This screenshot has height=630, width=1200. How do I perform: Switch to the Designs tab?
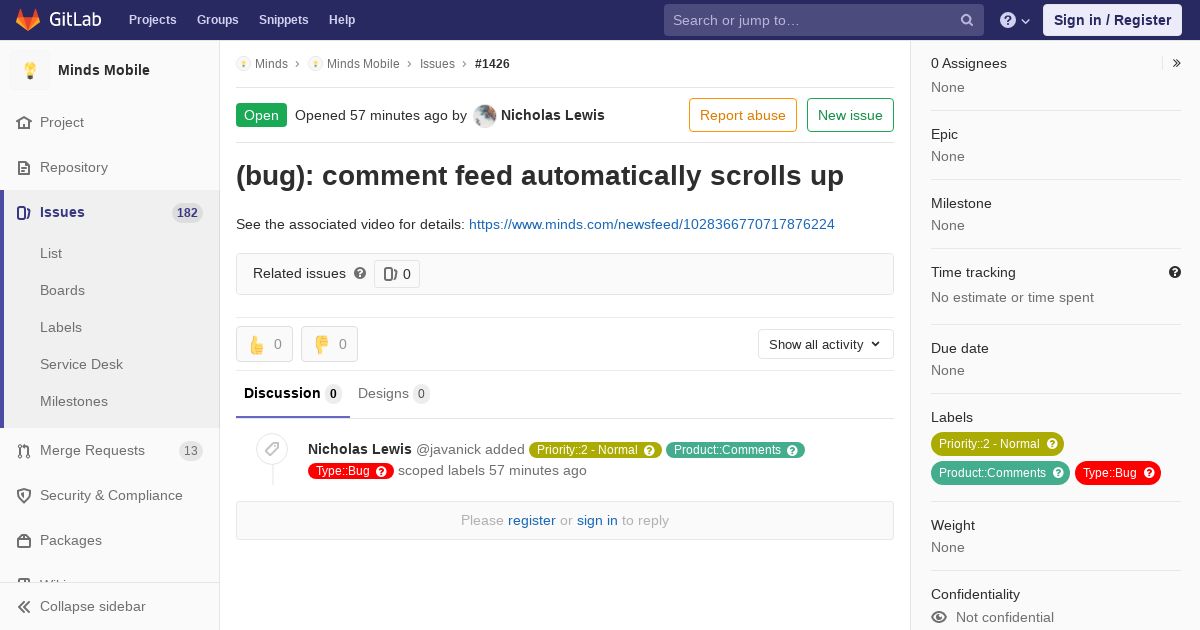[x=393, y=393]
